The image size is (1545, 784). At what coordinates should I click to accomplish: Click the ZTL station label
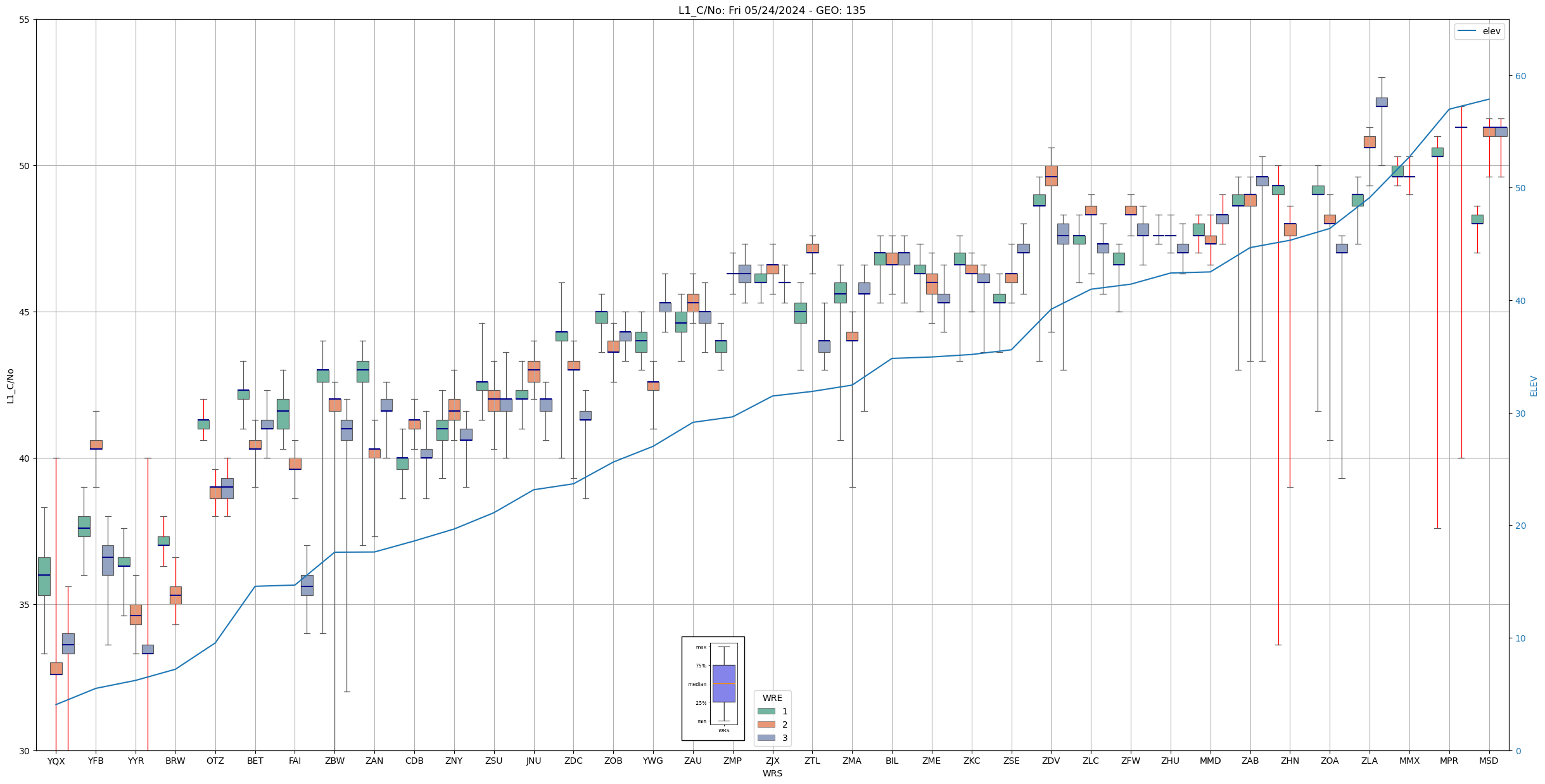(812, 761)
